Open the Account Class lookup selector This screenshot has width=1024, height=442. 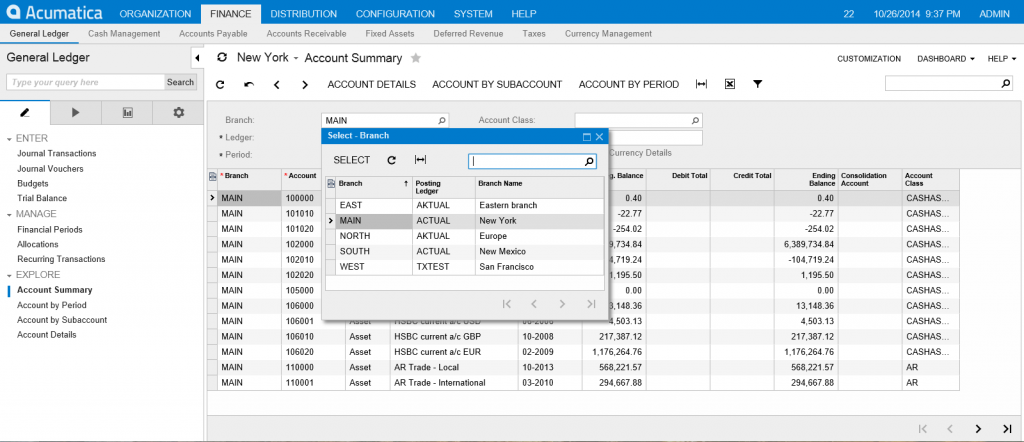(x=696, y=120)
